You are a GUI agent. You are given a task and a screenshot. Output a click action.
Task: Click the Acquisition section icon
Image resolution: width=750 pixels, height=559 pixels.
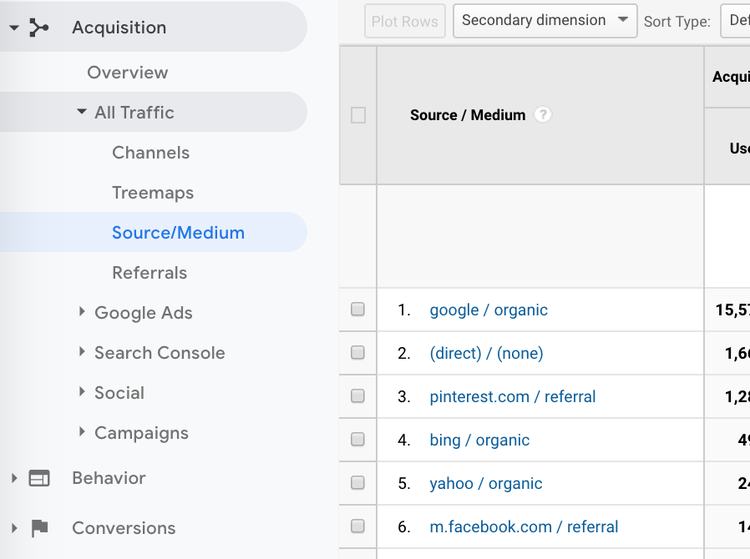(39, 27)
